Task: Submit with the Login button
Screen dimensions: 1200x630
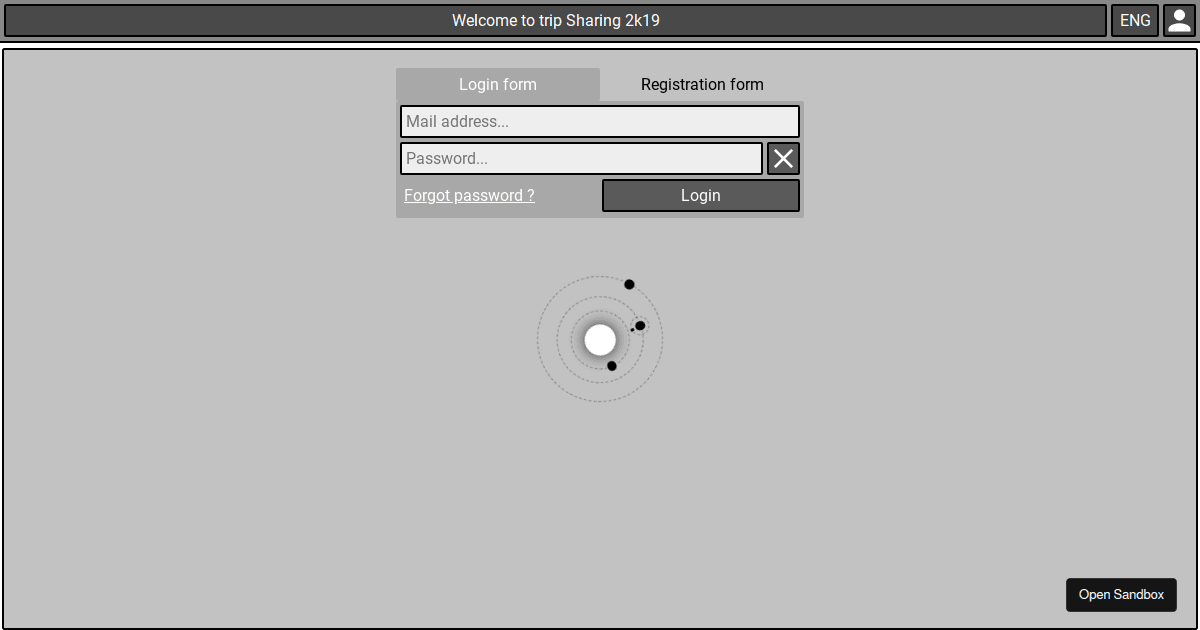Action: [x=701, y=196]
